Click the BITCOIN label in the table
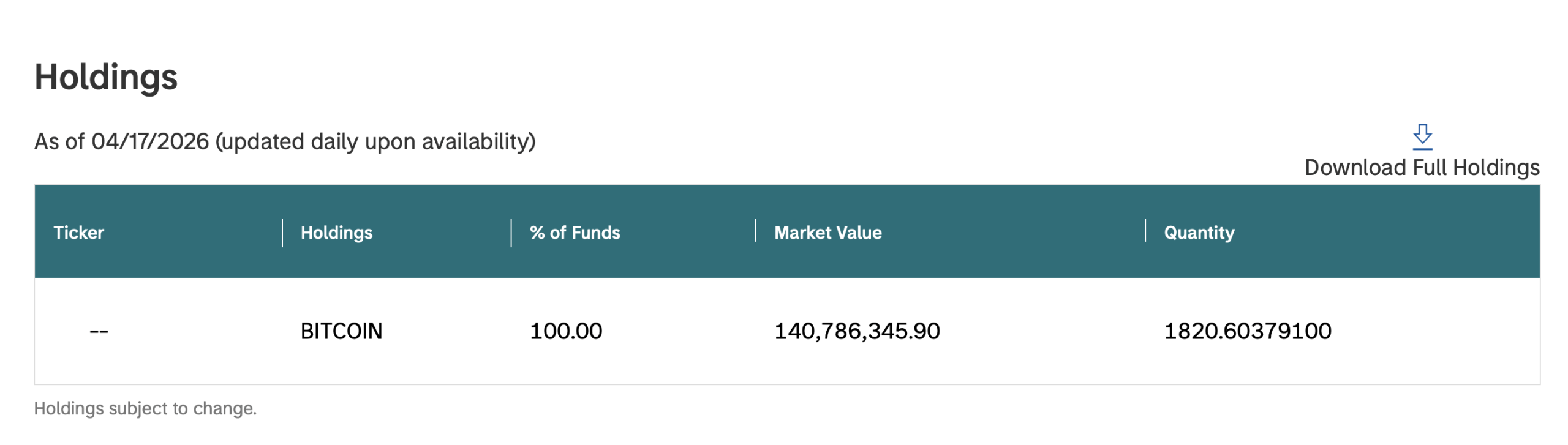Viewport: 1568px width, 445px height. (x=341, y=331)
